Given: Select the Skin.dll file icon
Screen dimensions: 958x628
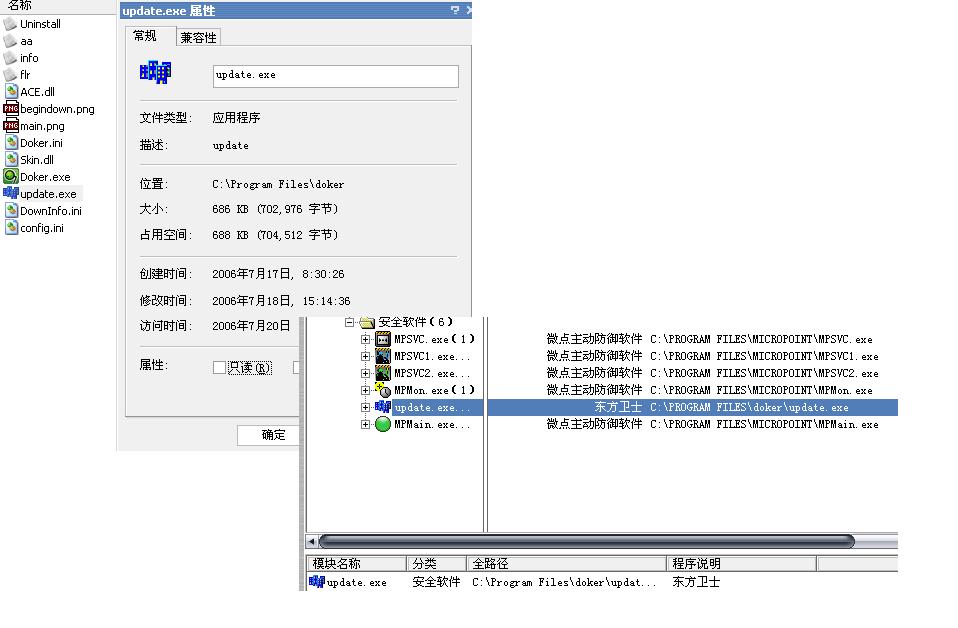Looking at the screenshot, I should pyautogui.click(x=11, y=159).
